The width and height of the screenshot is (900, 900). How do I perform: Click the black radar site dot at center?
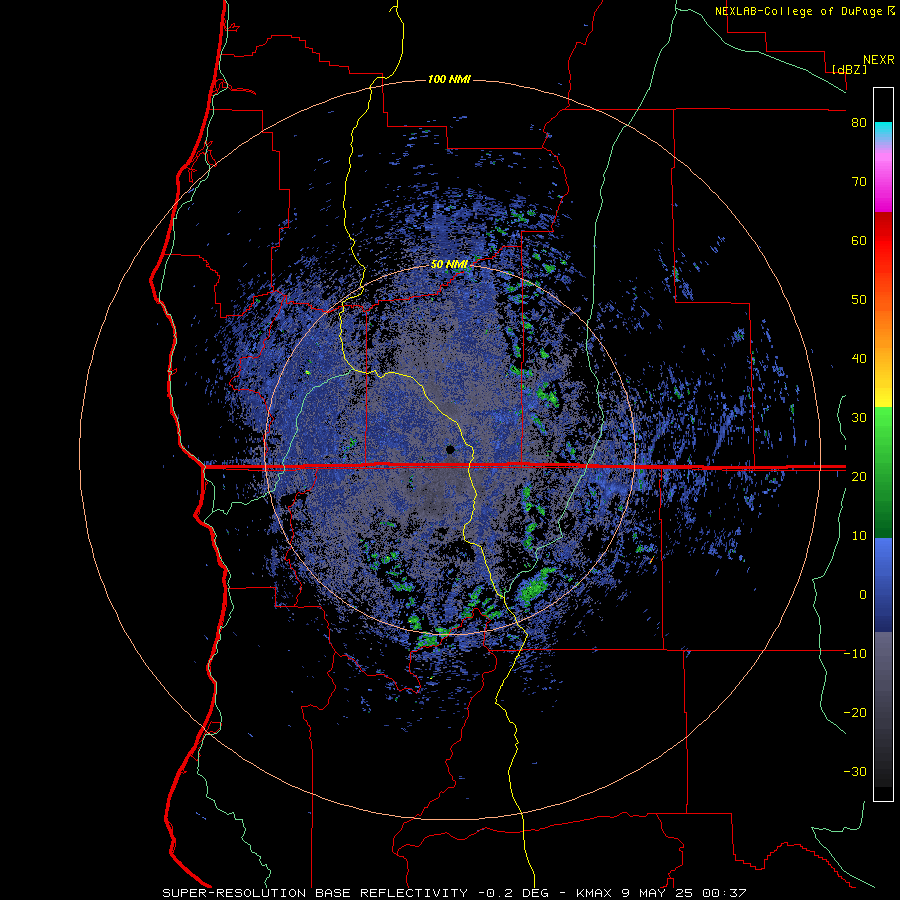[x=450, y=449]
